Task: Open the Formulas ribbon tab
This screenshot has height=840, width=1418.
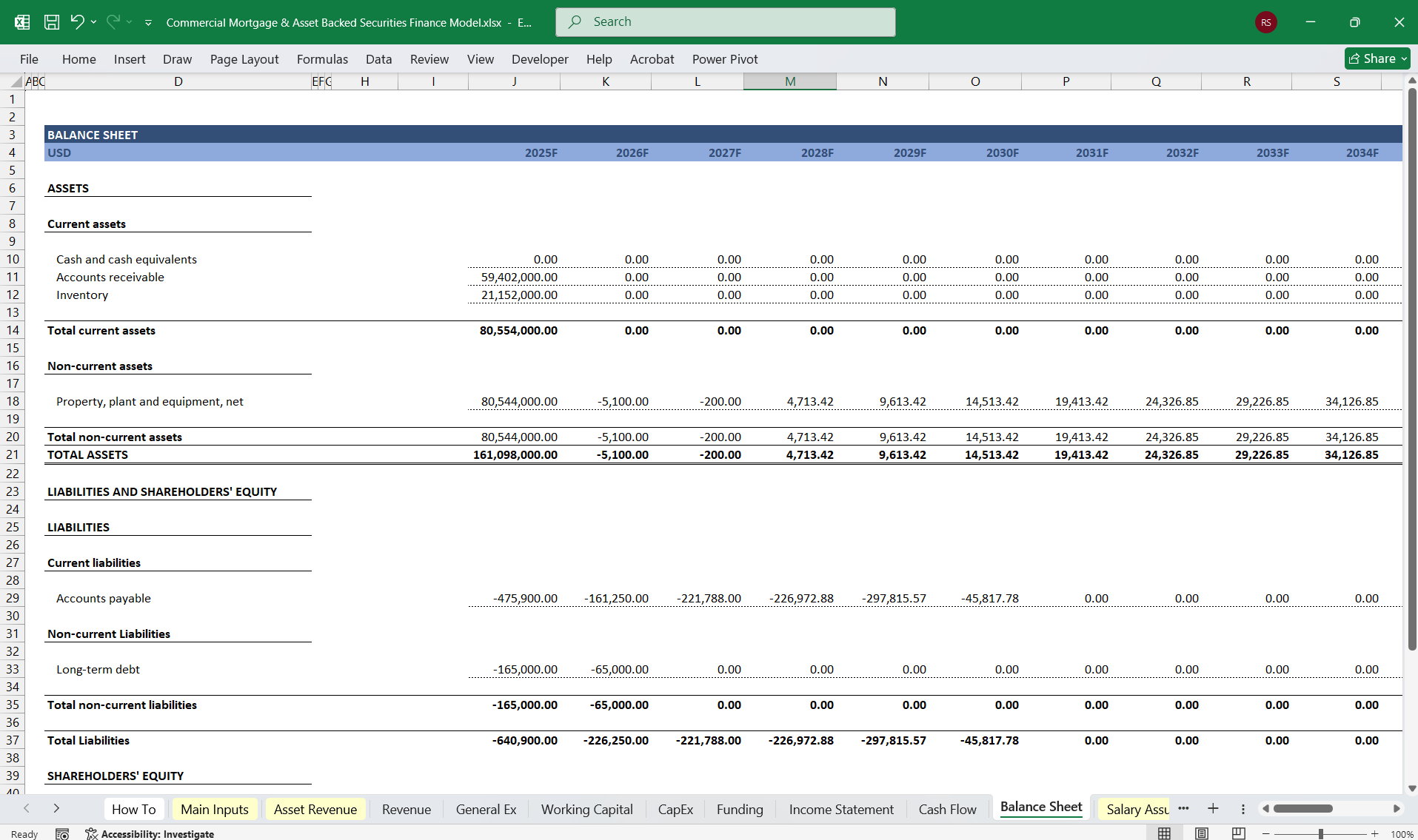Action: [x=322, y=58]
